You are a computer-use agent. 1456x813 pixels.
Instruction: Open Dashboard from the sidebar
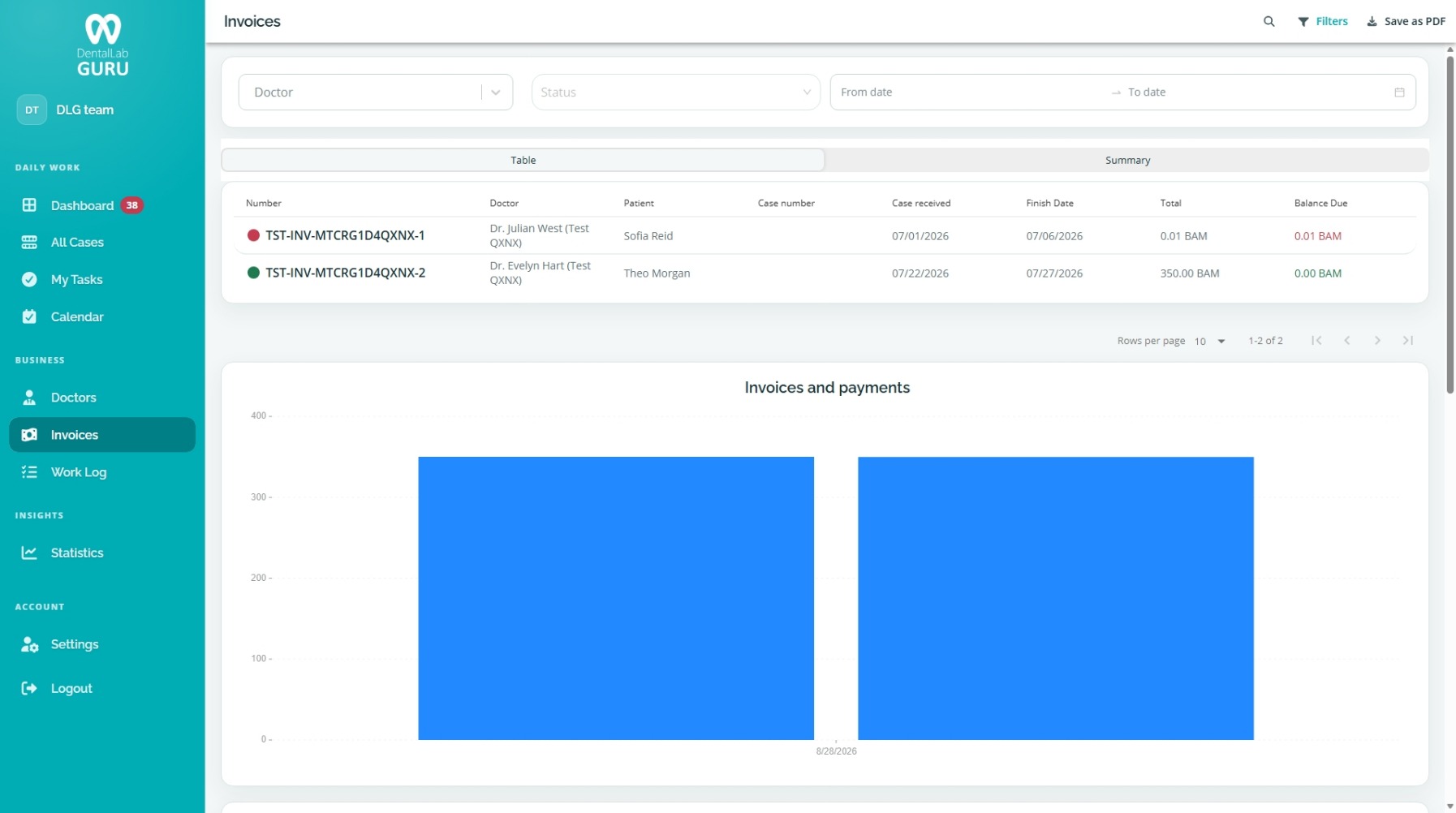102,205
